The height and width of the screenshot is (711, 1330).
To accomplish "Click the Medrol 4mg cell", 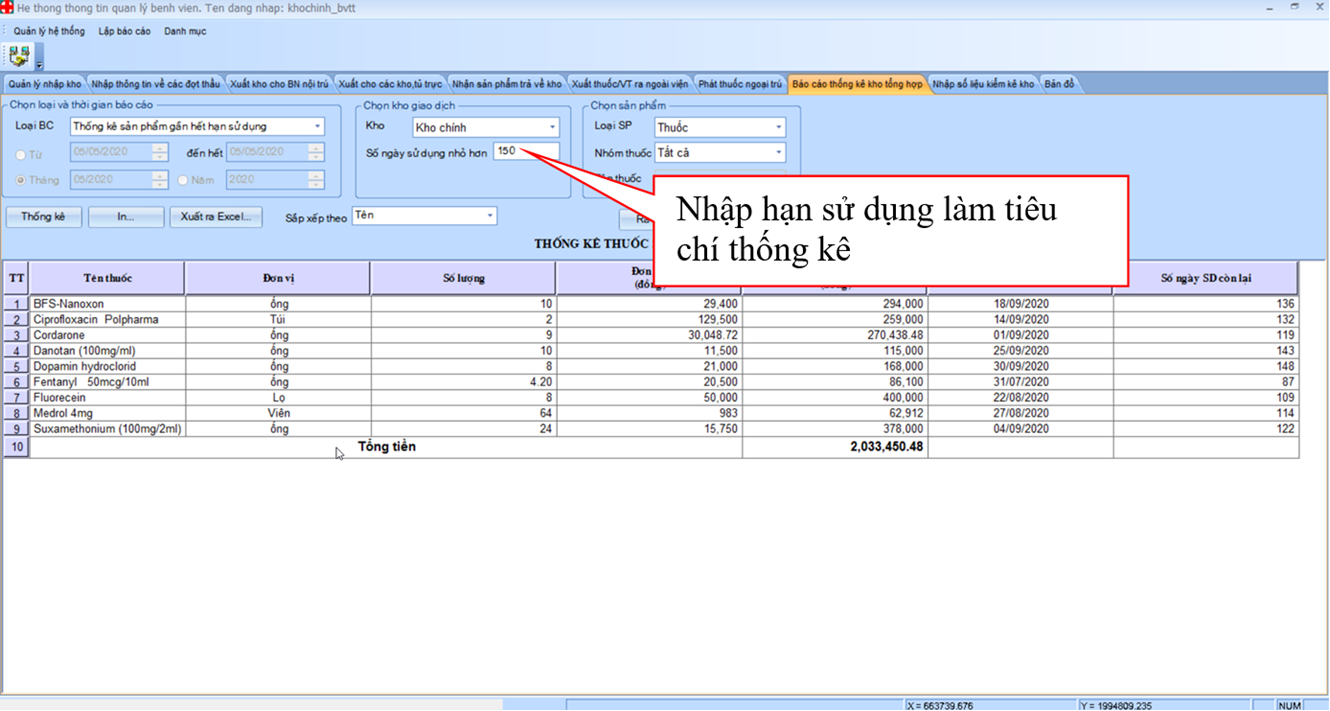I will coord(107,413).
